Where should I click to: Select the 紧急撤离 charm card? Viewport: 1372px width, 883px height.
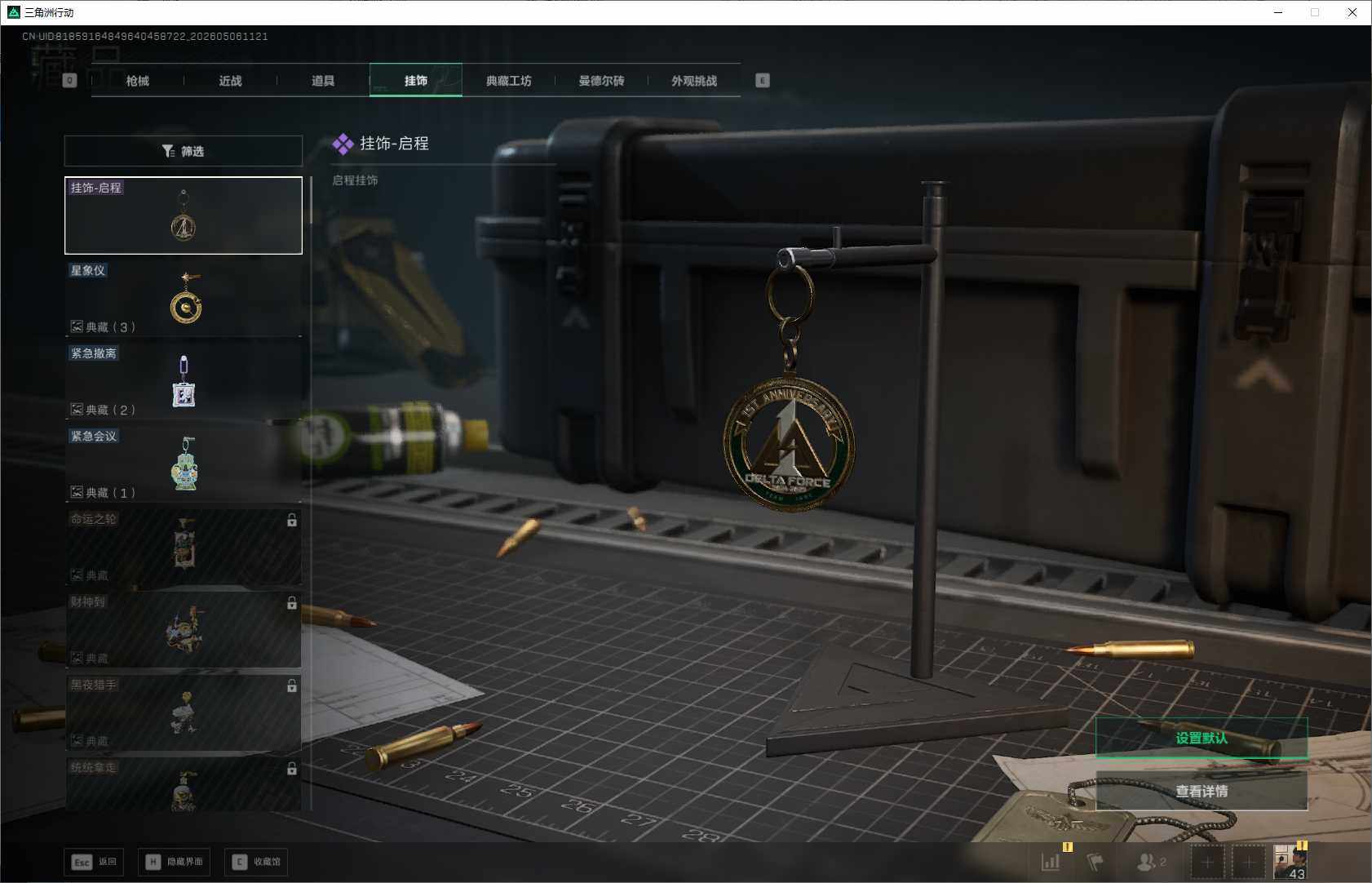pos(184,382)
